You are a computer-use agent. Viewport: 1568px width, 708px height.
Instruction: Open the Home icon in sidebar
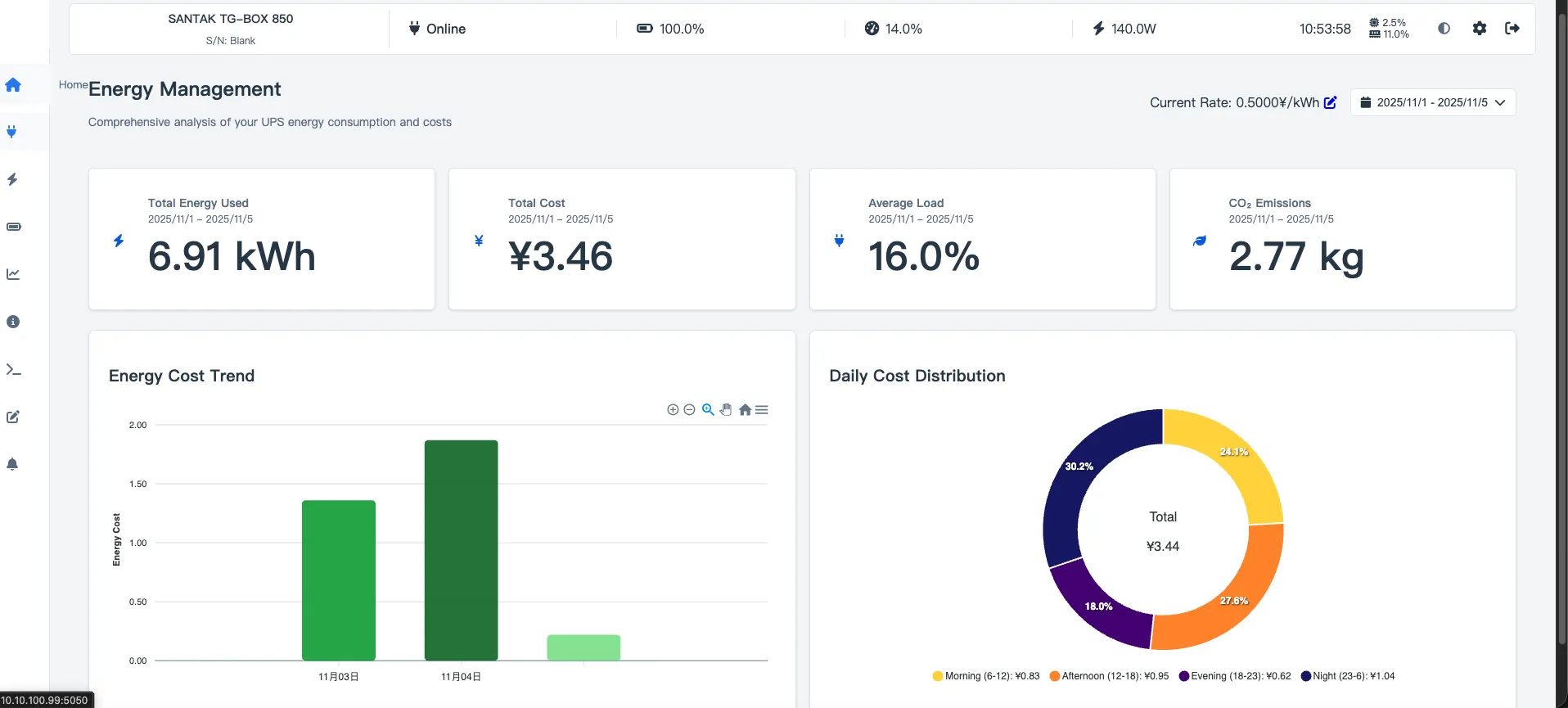tap(13, 84)
